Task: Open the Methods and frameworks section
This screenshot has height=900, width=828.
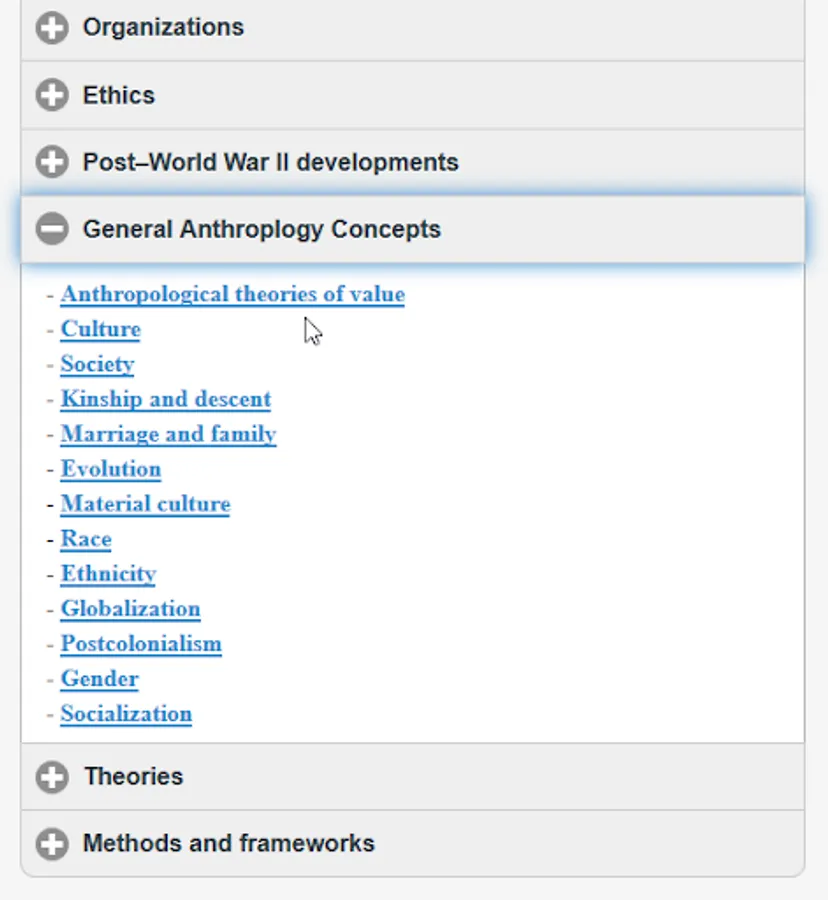Action: pos(228,844)
